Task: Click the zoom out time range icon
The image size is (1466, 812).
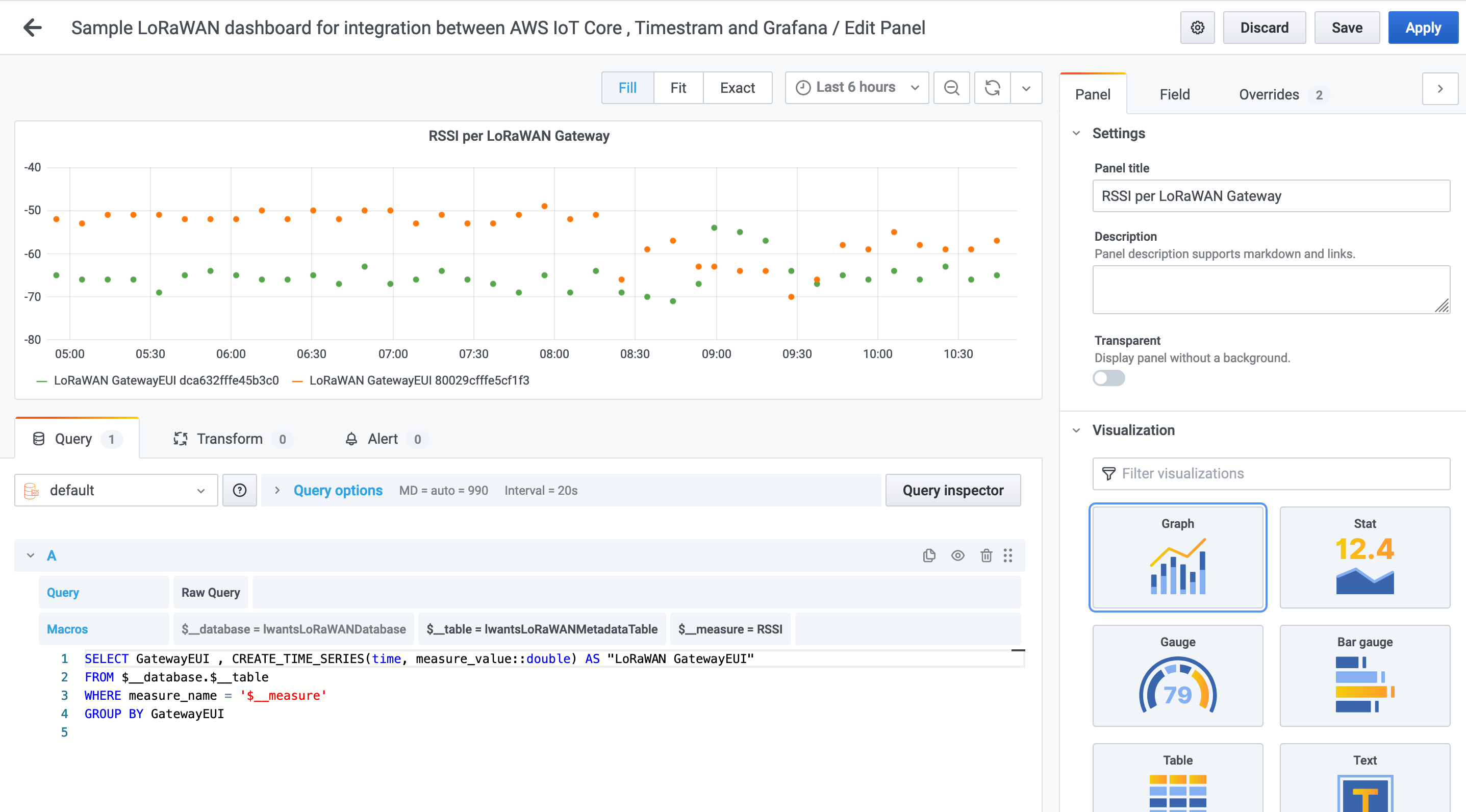Action: tap(951, 88)
